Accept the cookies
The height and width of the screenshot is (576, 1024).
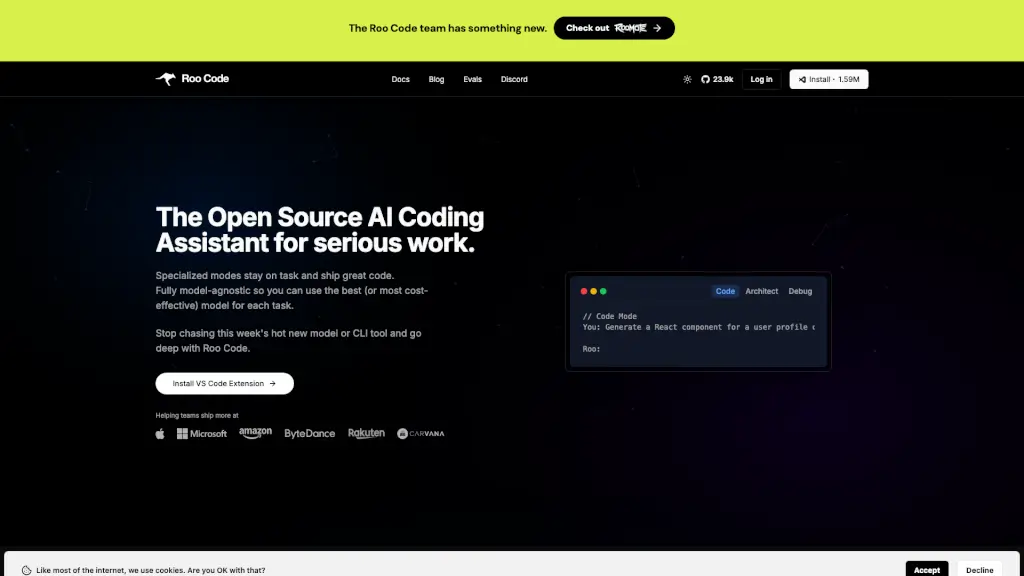click(927, 569)
